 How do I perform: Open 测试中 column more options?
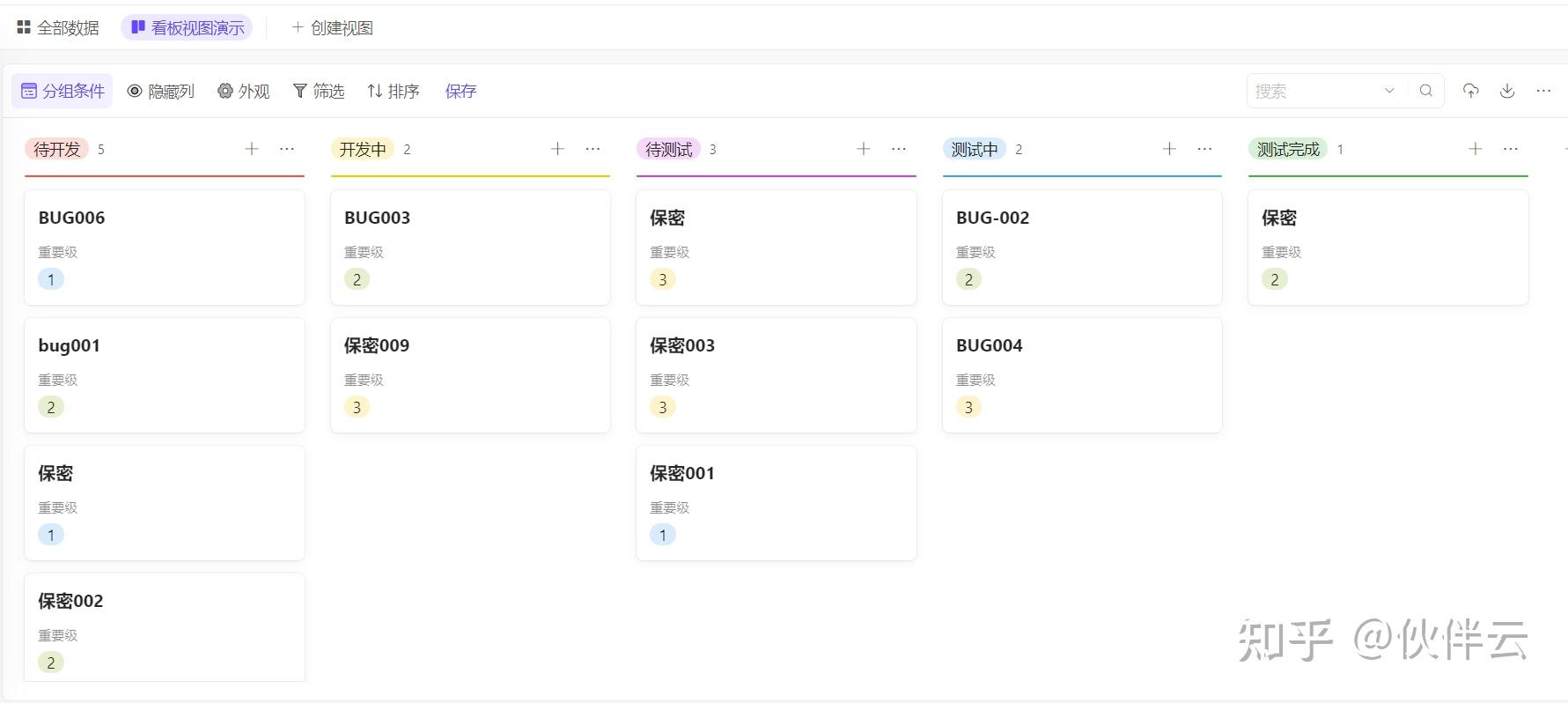tap(1204, 149)
